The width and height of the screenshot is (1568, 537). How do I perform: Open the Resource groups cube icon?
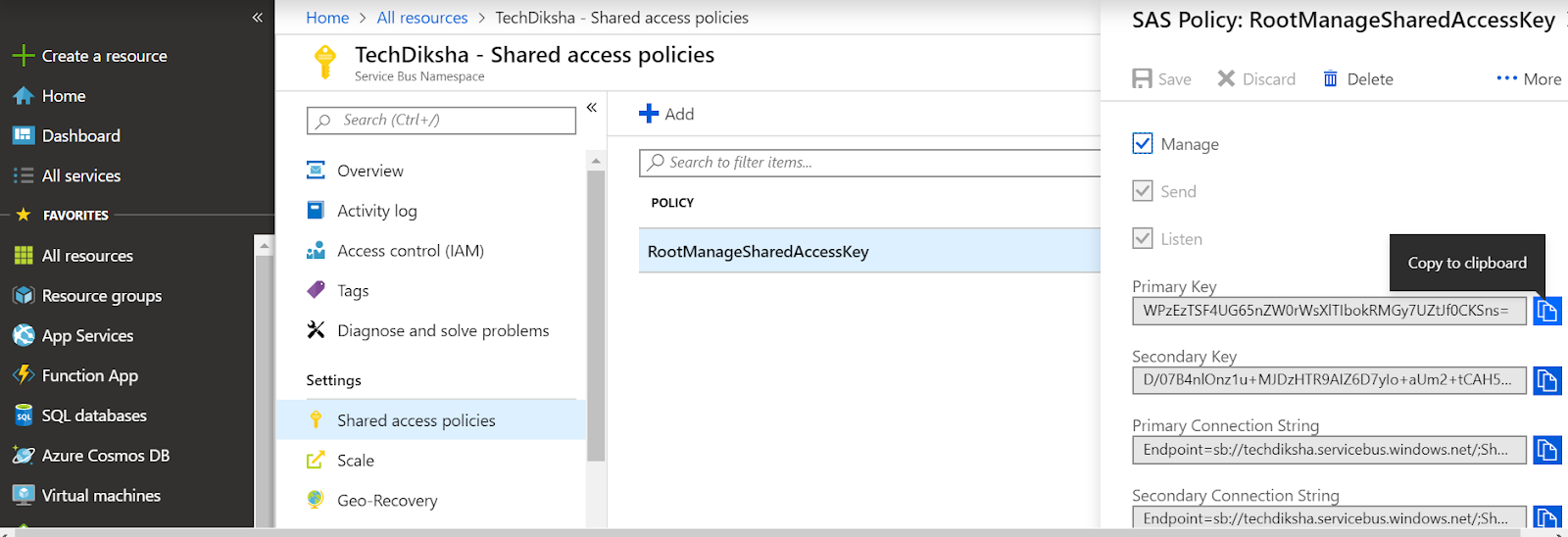[24, 296]
